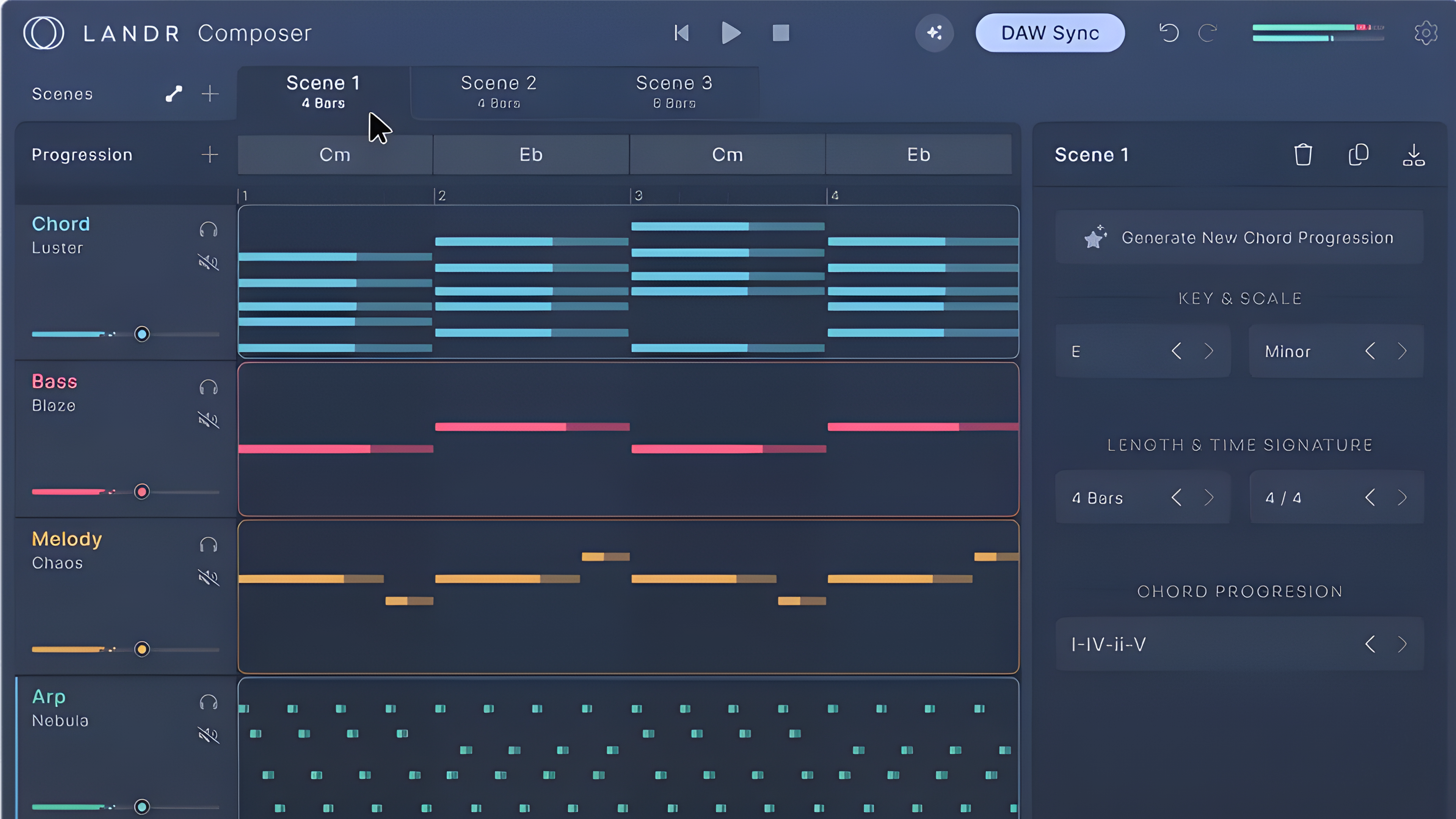This screenshot has height=819, width=1456.
Task: Click the AI sparkle generate icon
Action: click(x=934, y=33)
